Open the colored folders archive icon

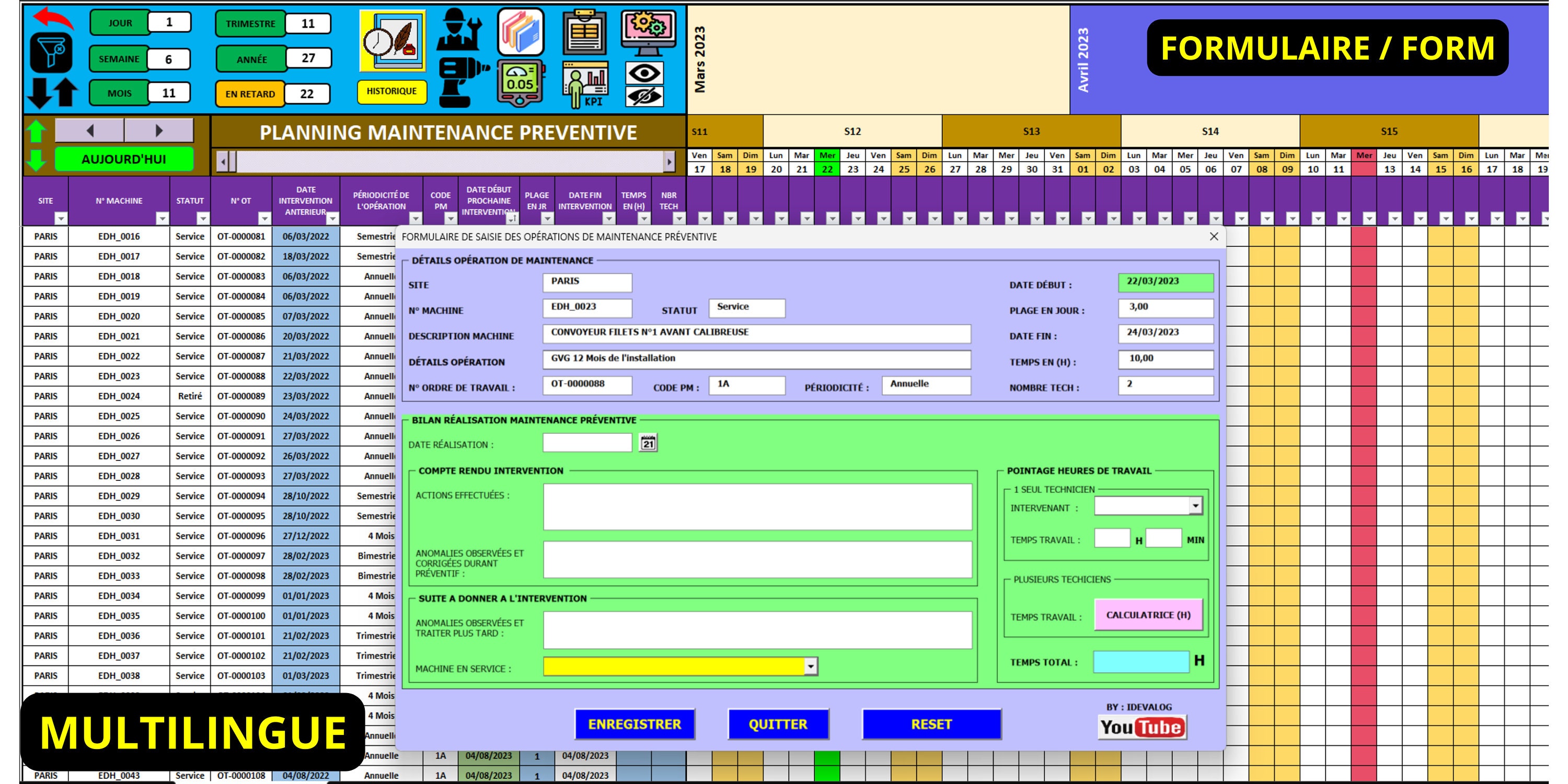click(x=522, y=33)
